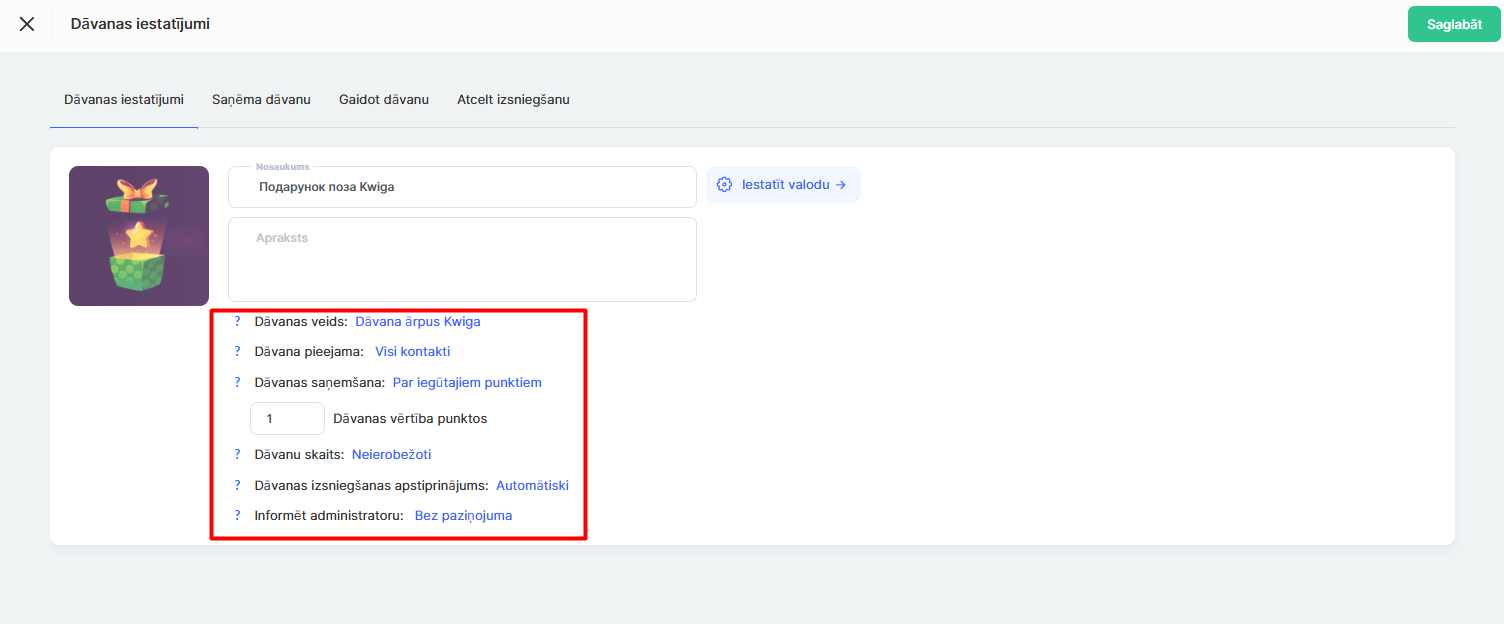This screenshot has width=1504, height=624.
Task: Open the Par iegūtajiem punktiem selector
Action: click(x=467, y=383)
